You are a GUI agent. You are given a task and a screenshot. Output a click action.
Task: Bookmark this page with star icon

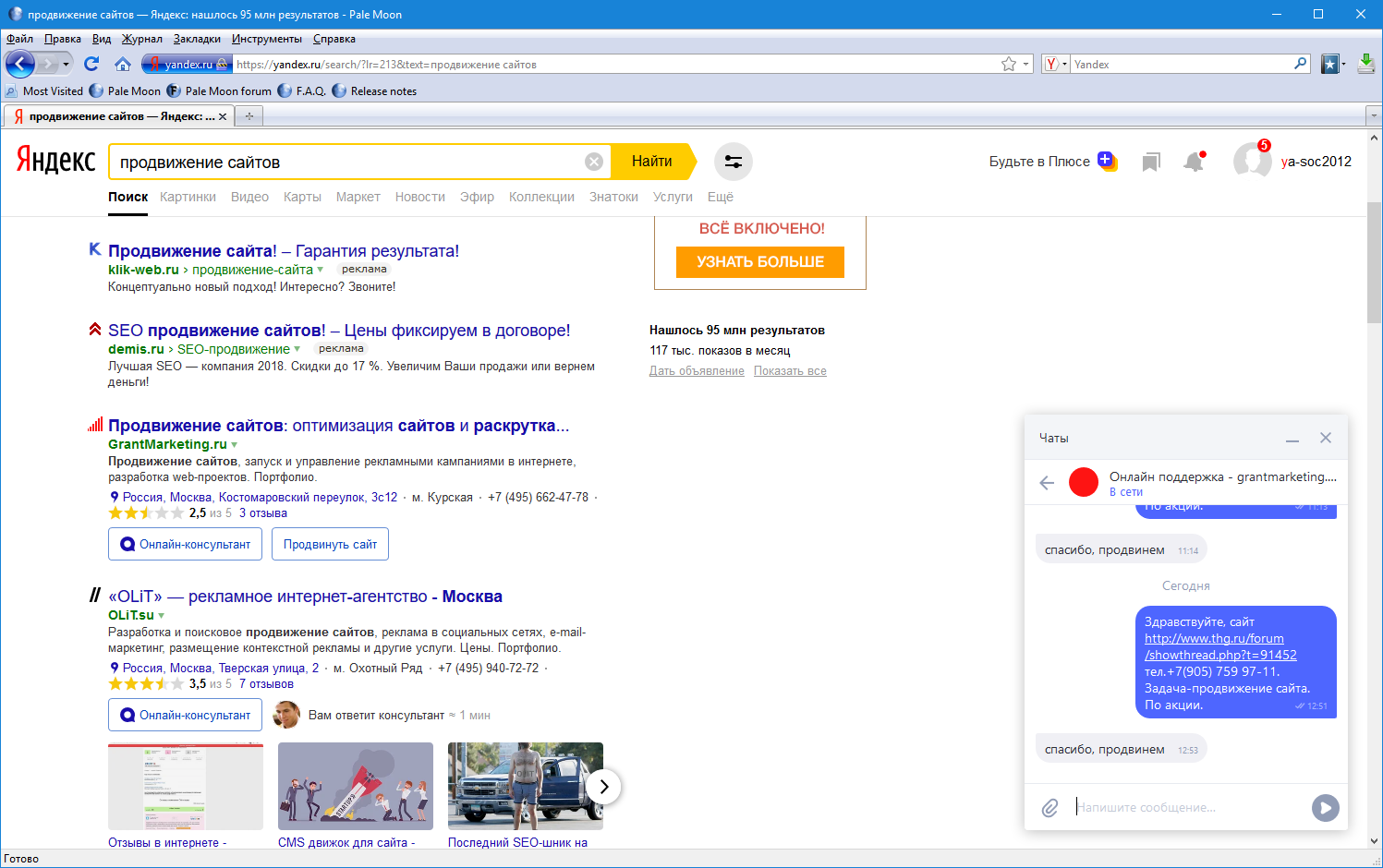(1009, 64)
